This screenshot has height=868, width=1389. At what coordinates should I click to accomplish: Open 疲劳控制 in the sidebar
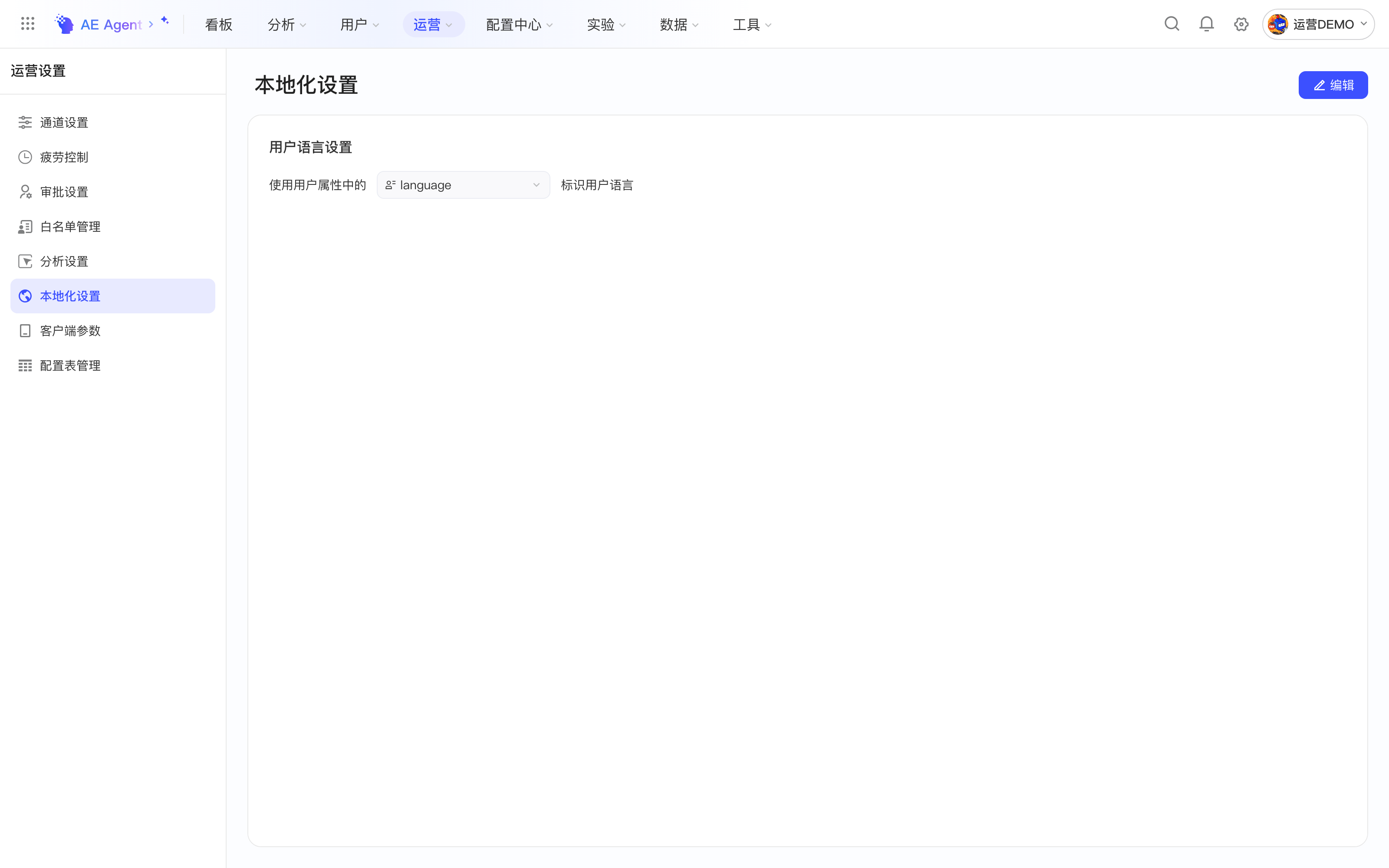coord(112,157)
